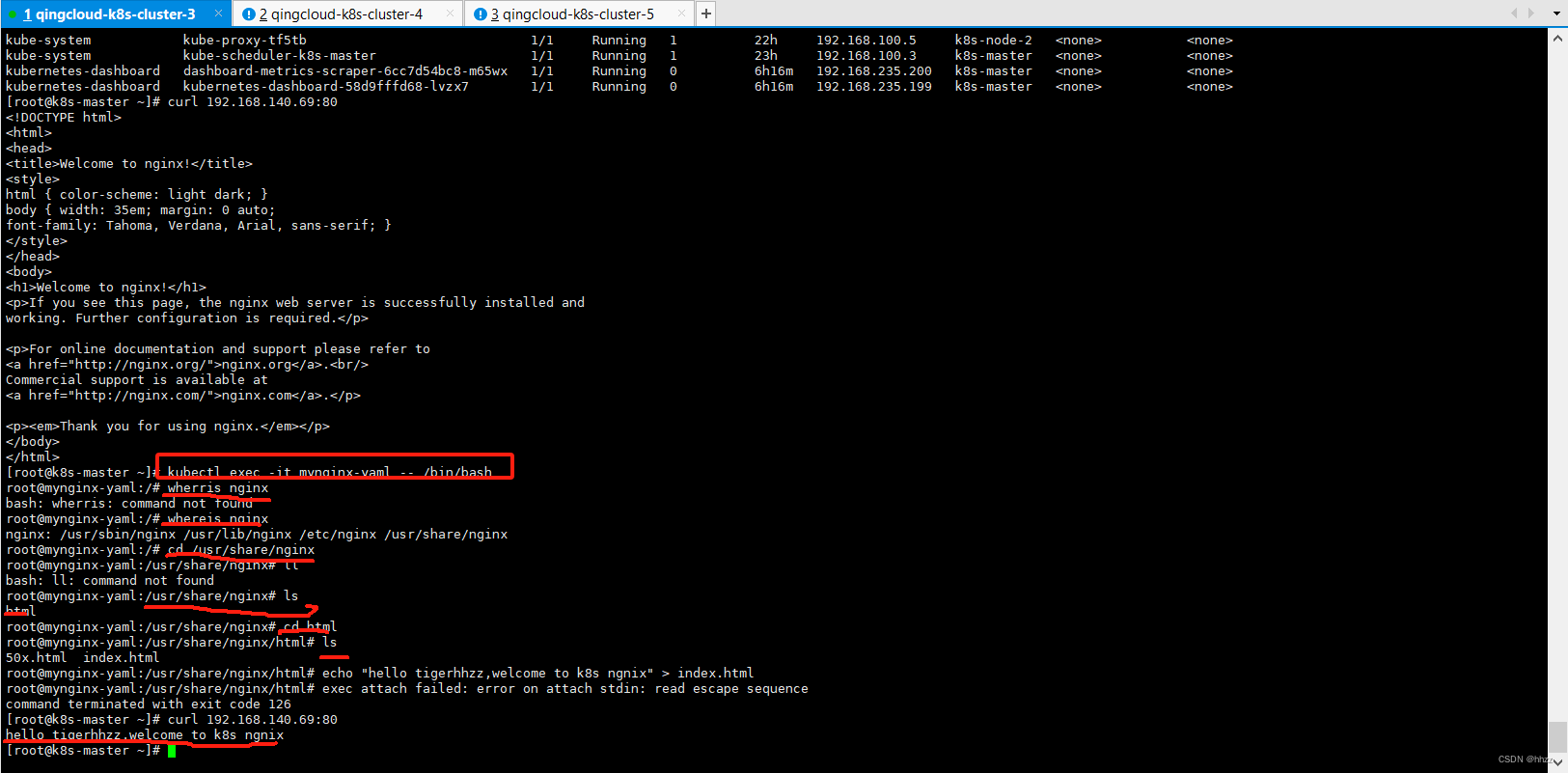
Task: Click output line 'hello tigerhhzz,welcome to k8s ngnix'
Action: click(x=145, y=735)
